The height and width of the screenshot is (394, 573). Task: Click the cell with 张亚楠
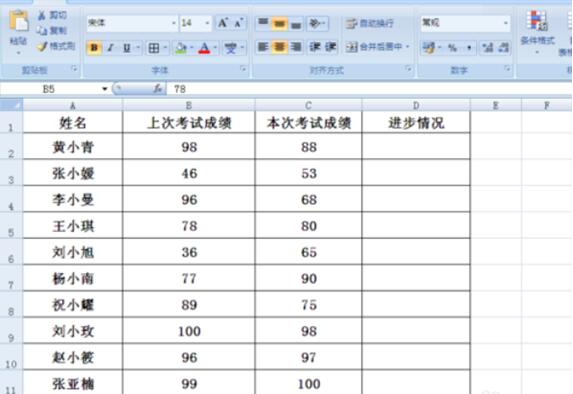coord(73,383)
